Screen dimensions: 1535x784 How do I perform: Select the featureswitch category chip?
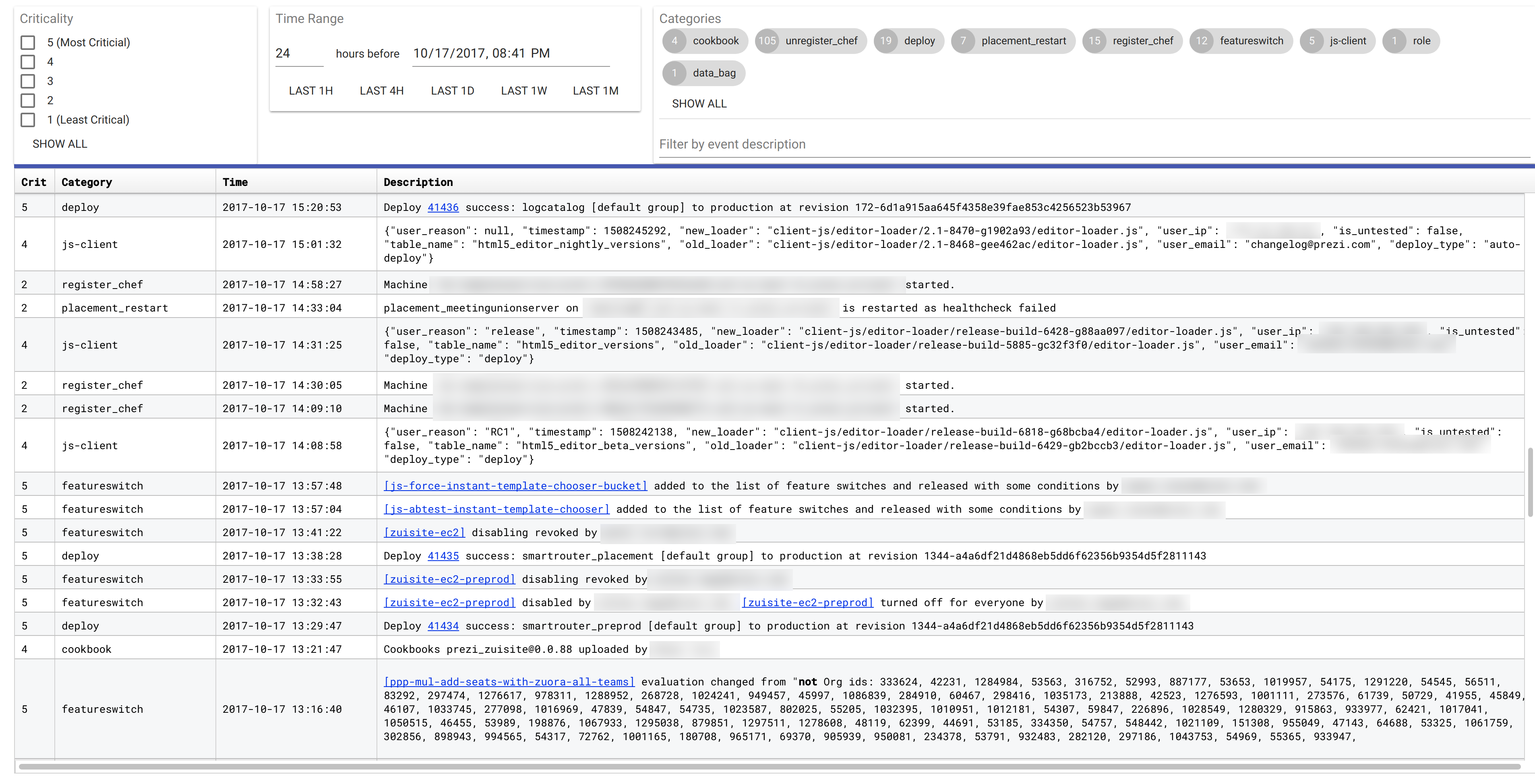pos(1241,41)
